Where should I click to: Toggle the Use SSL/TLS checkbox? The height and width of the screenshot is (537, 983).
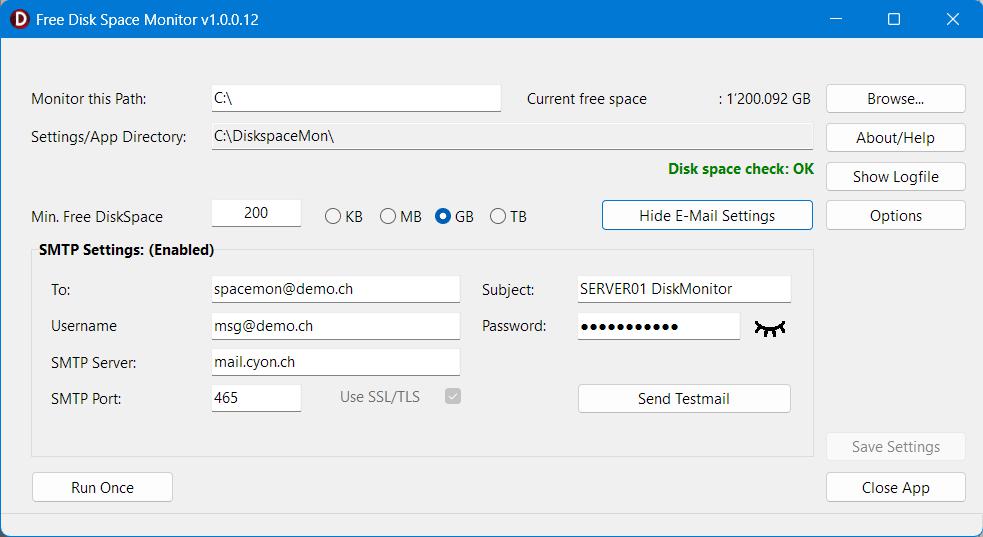point(453,397)
